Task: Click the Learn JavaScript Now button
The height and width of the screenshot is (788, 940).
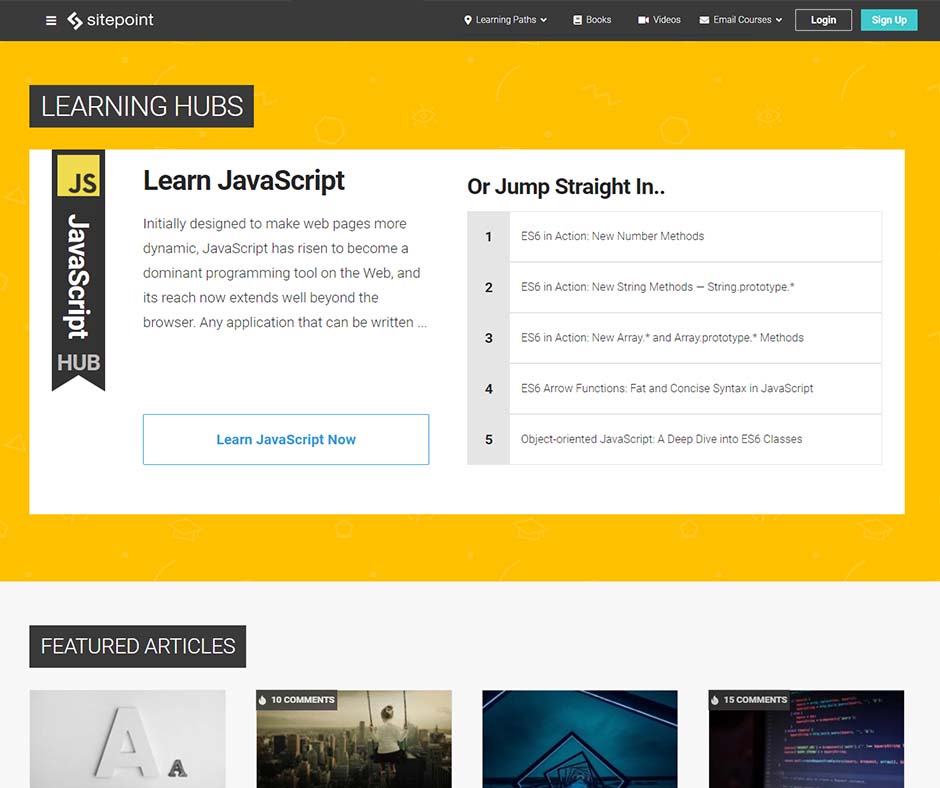Action: point(286,440)
